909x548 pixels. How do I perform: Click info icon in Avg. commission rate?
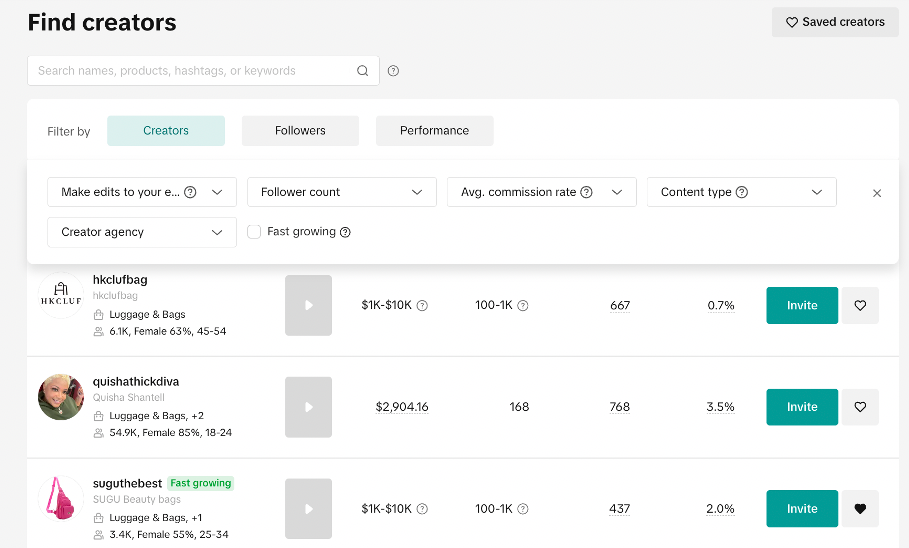(x=587, y=192)
